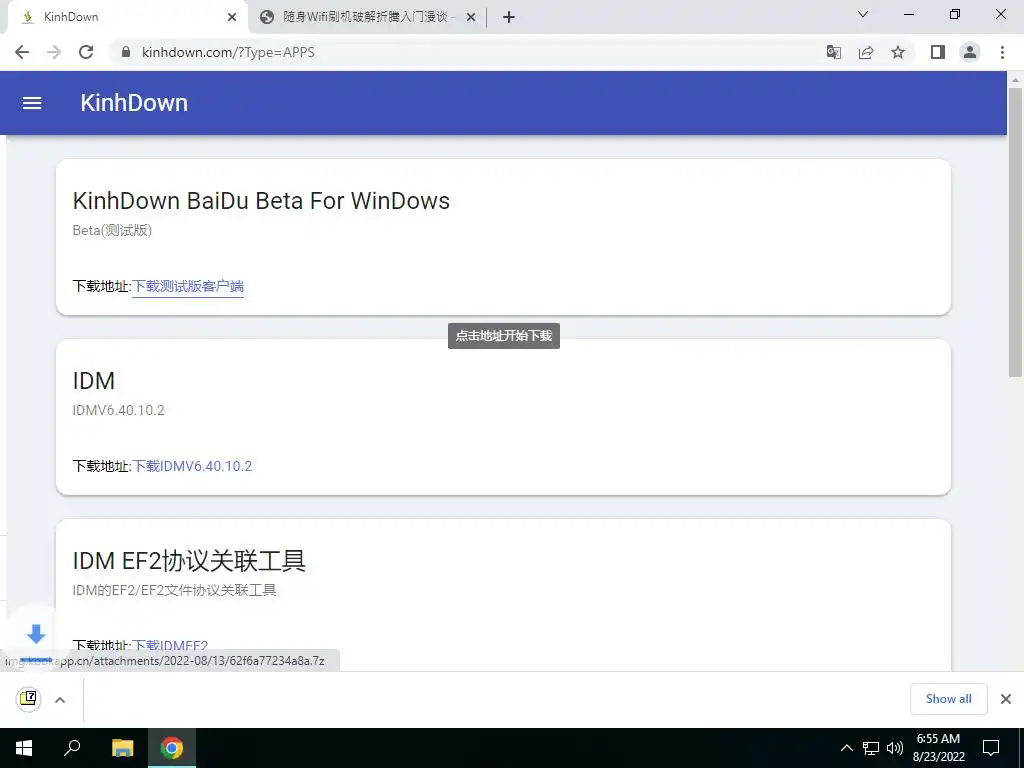1024x768 pixels.
Task: Translate this page with Google Translate icon
Action: [x=834, y=52]
